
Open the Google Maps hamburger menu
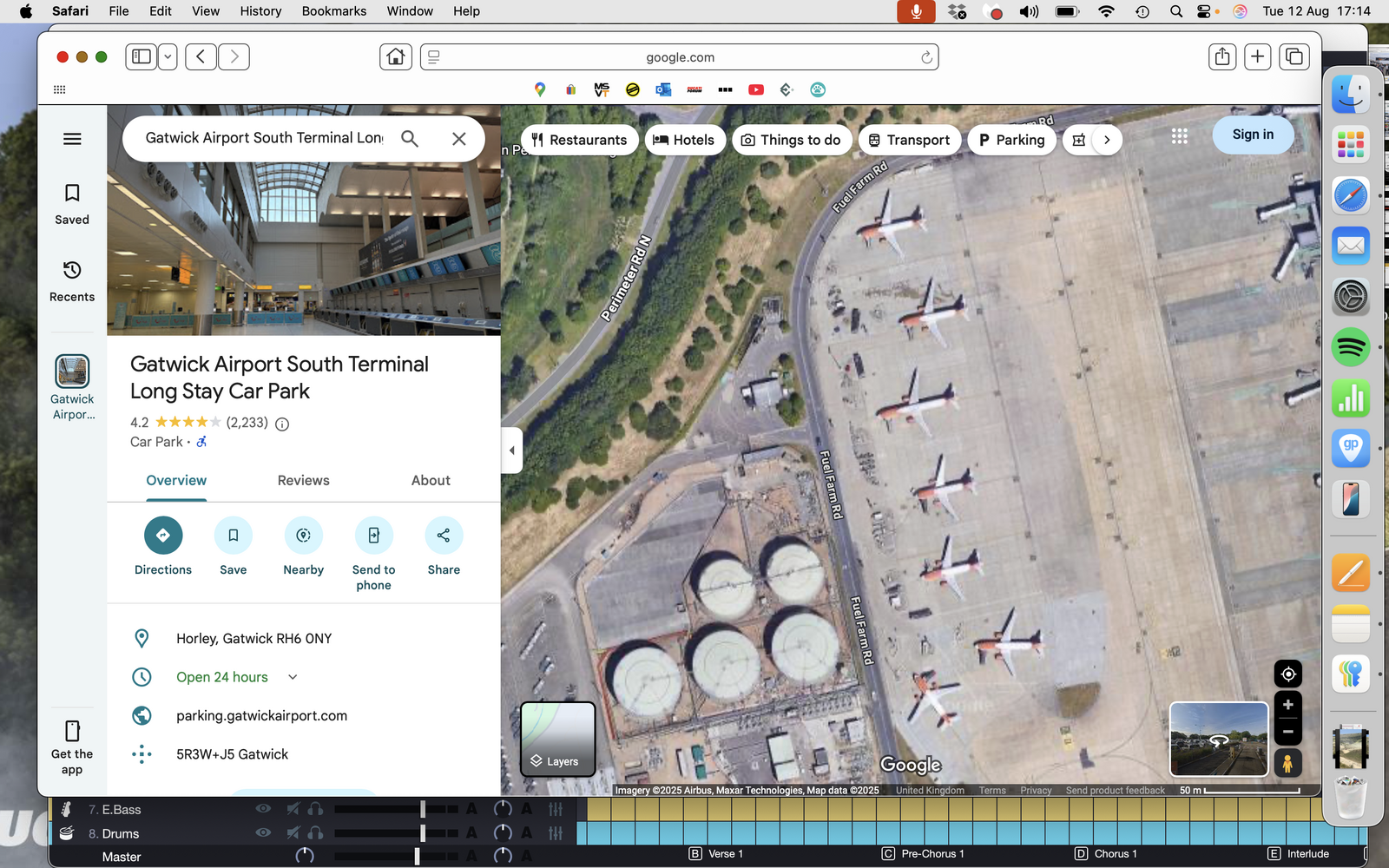pyautogui.click(x=72, y=139)
